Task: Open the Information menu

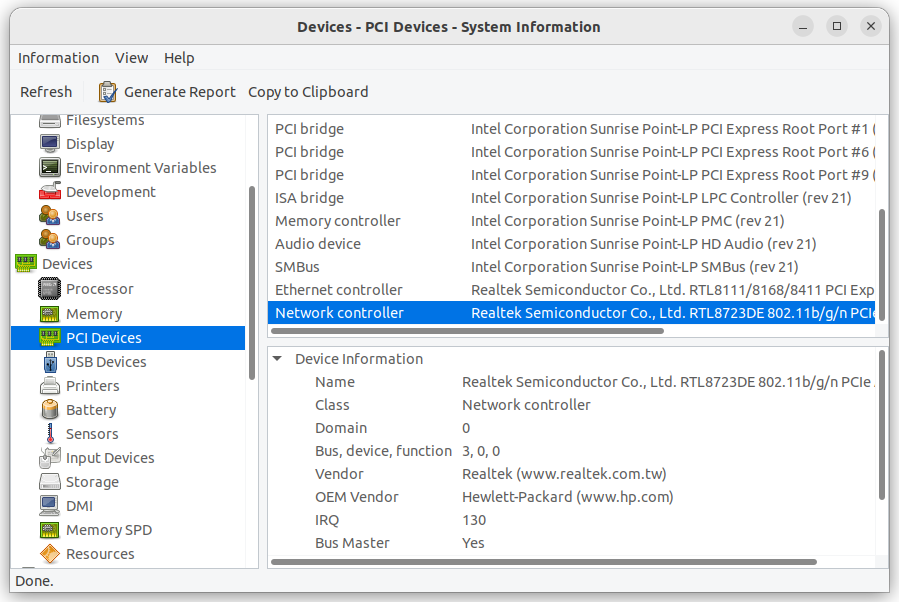Action: pyautogui.click(x=58, y=58)
